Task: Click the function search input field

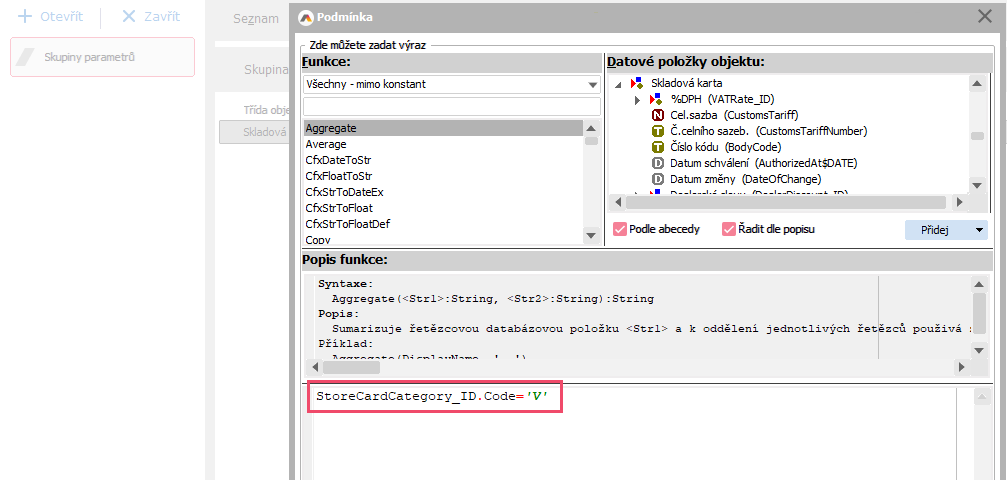Action: [450, 106]
